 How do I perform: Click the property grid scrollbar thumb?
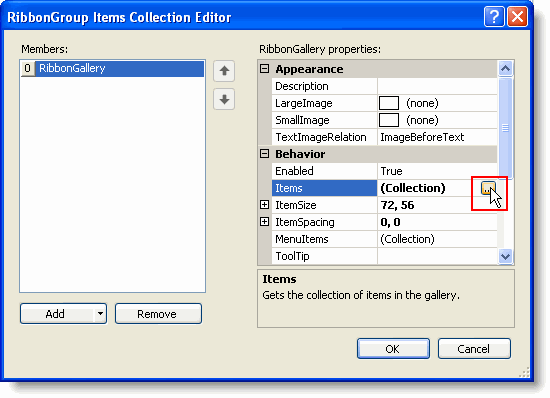(505, 128)
